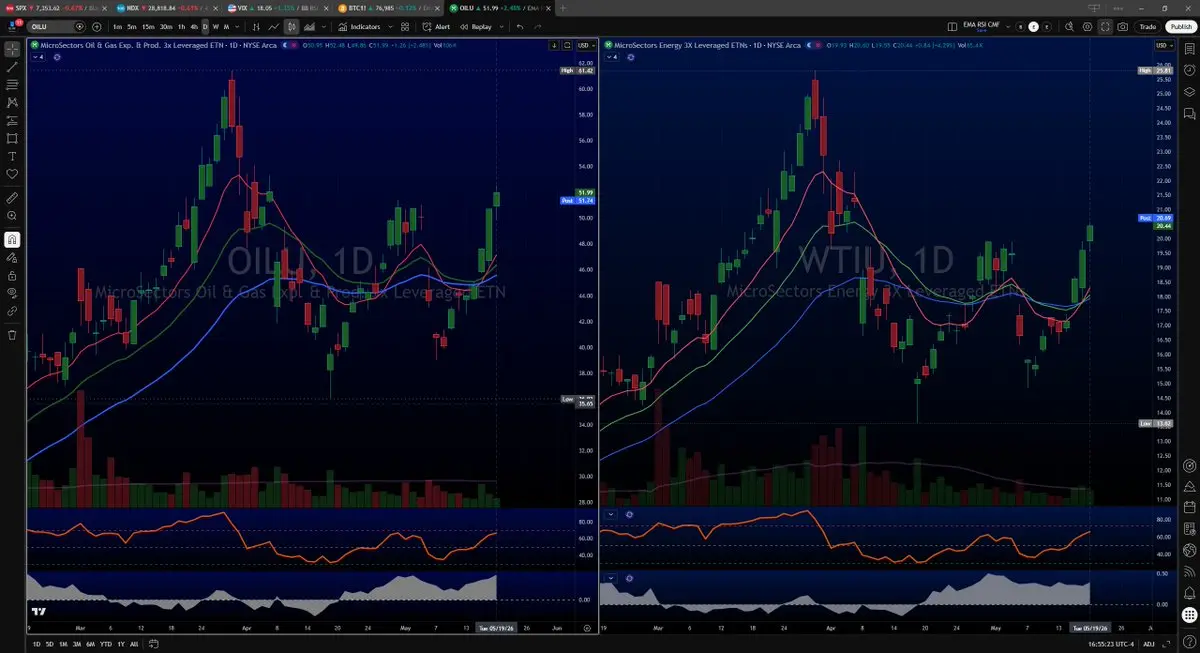The image size is (1200, 653).
Task: Toggle hide all drawings eye icon
Action: (x=12, y=293)
